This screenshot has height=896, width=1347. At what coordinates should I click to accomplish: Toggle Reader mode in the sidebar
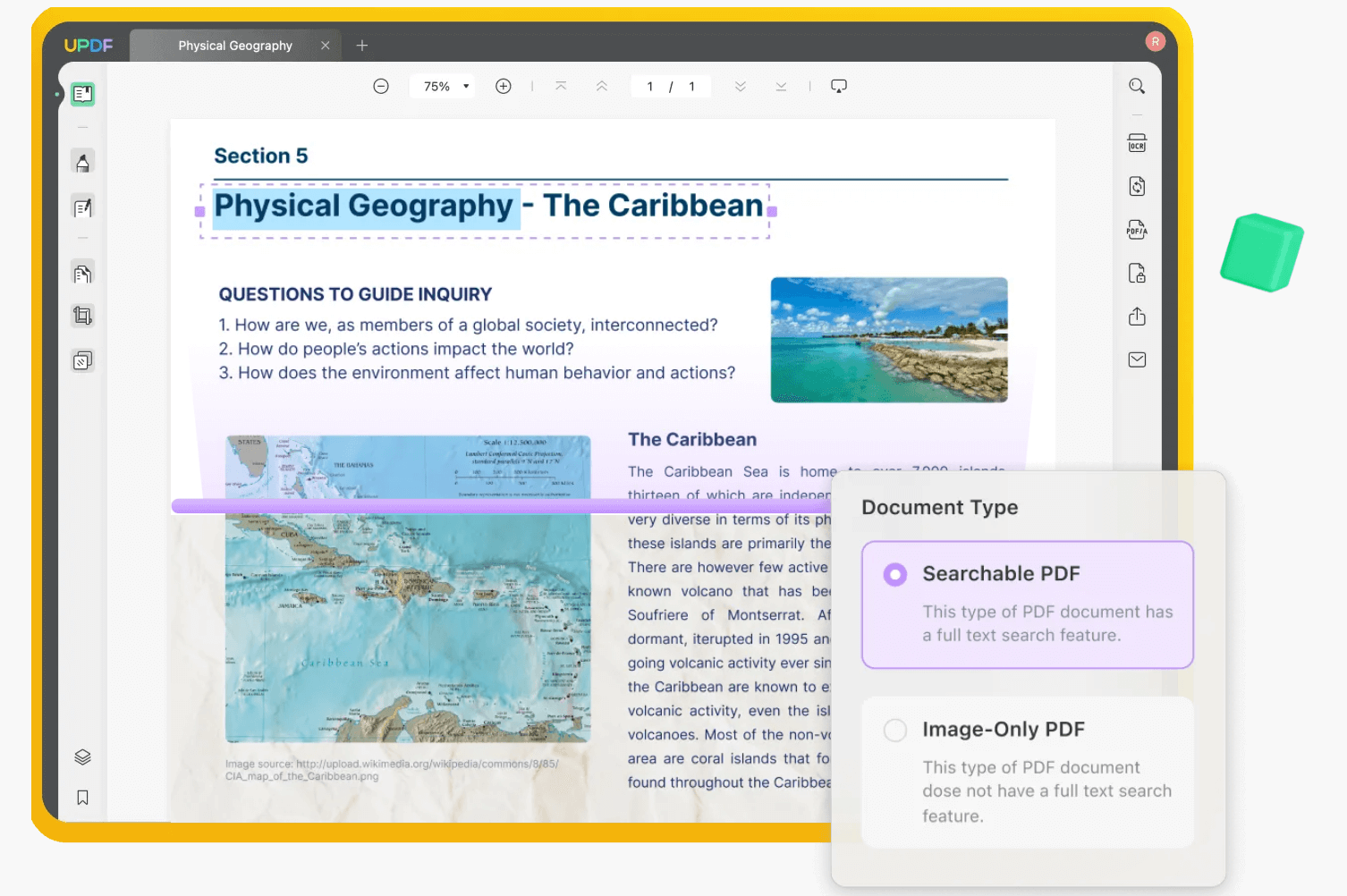pos(82,93)
